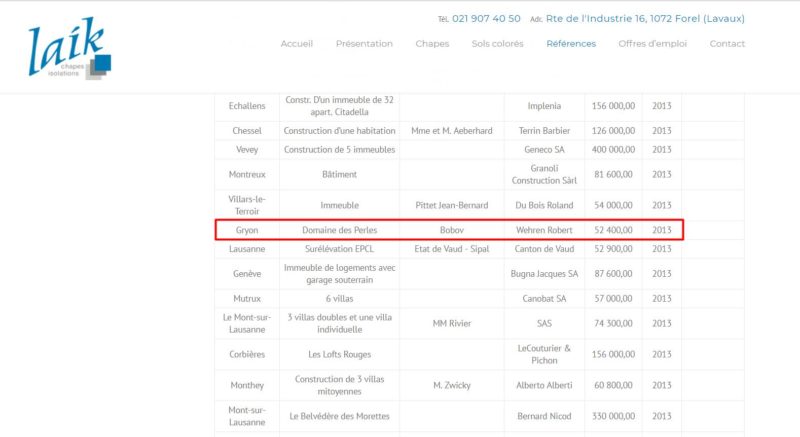
Task: Select the Les Lofts Rouges cell
Action: click(x=339, y=354)
